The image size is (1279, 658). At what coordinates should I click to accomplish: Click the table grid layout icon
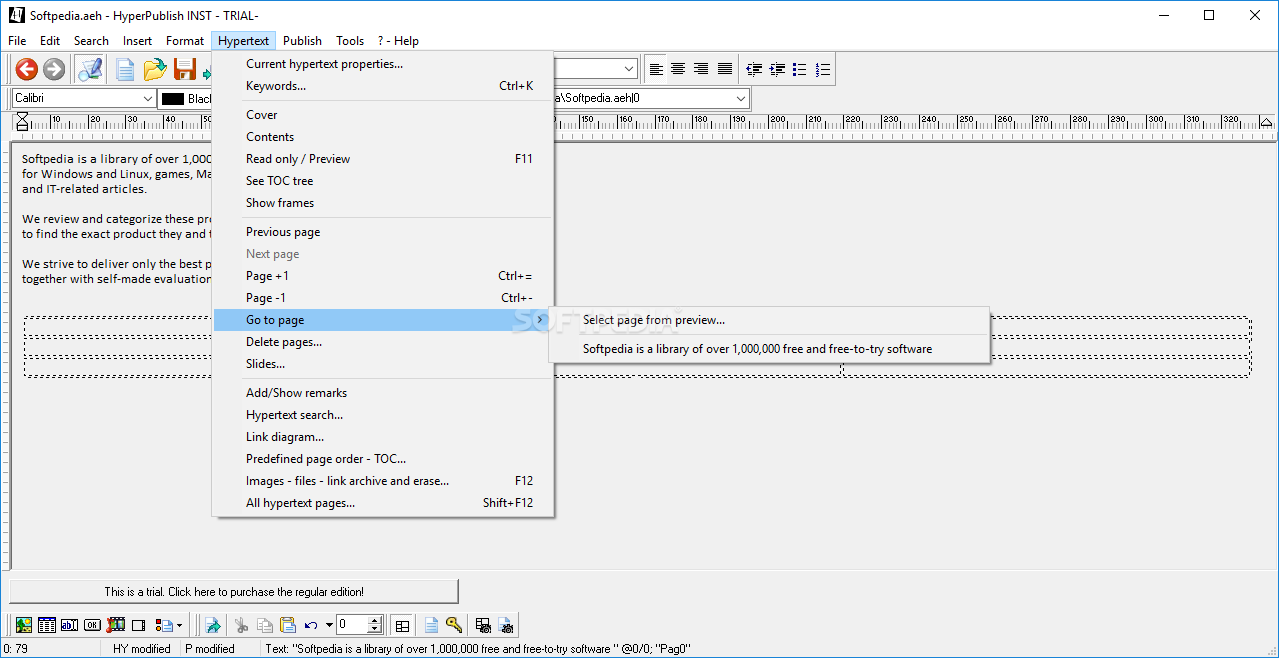tap(402, 625)
